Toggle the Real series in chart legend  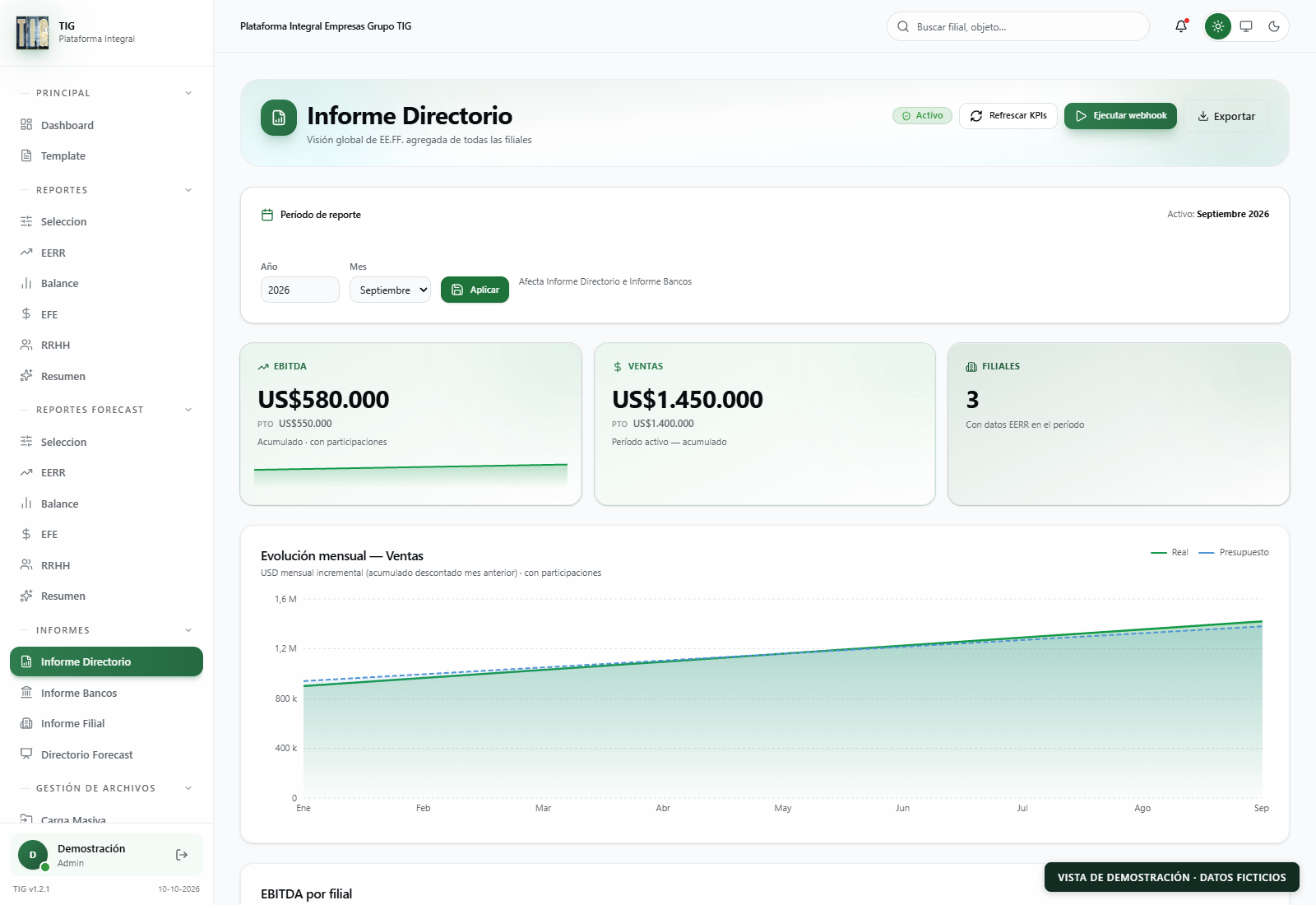tap(1170, 552)
